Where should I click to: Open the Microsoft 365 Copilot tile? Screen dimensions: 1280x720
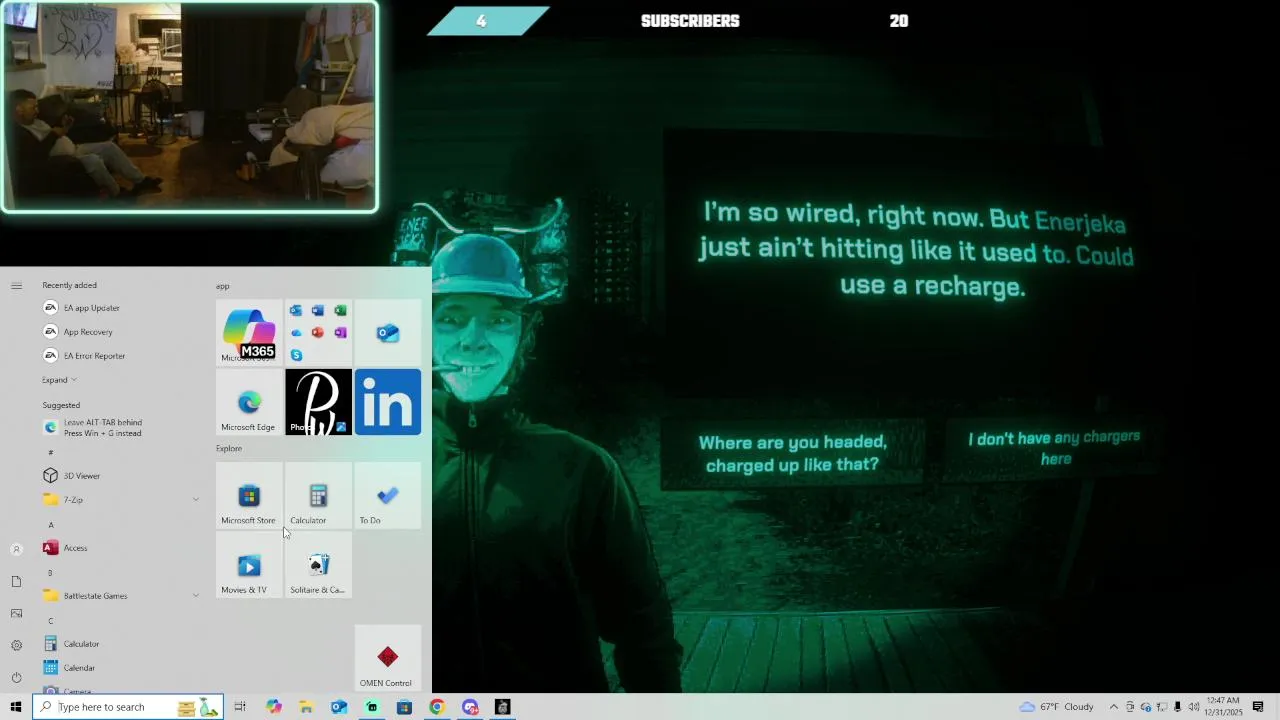249,333
